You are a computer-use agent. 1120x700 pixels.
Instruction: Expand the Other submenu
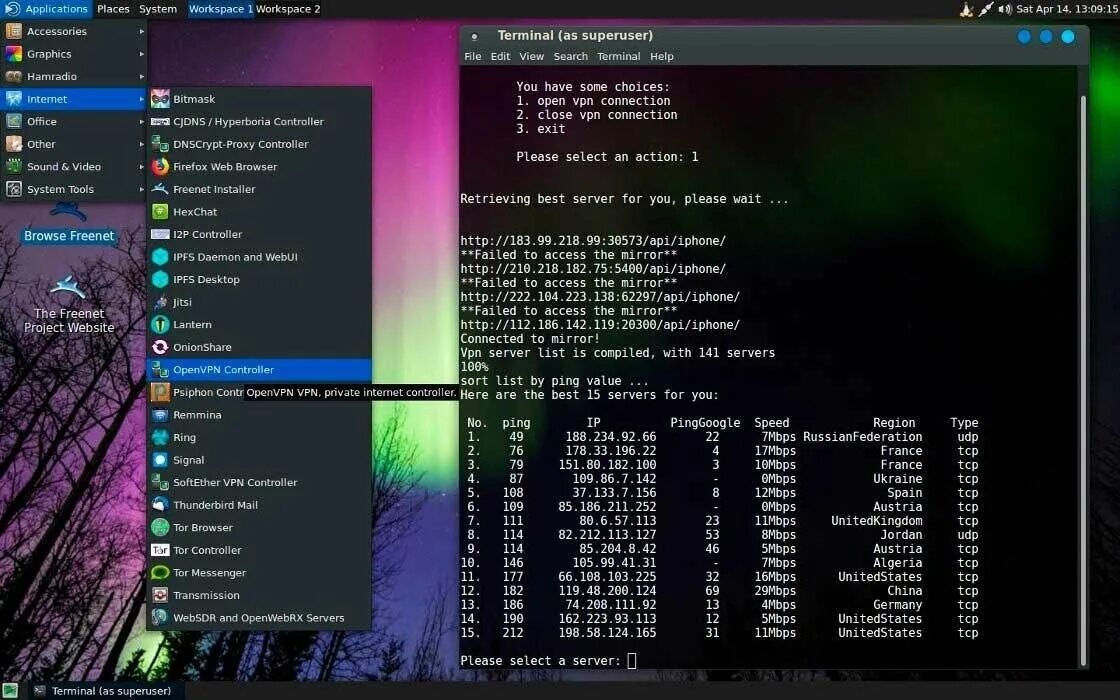[x=74, y=144]
